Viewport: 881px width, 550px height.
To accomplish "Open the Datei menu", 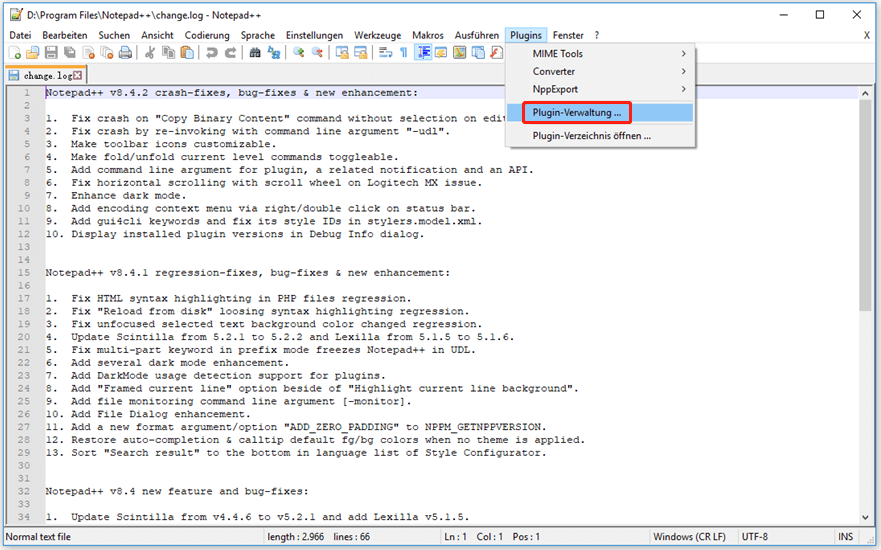I will pyautogui.click(x=20, y=35).
